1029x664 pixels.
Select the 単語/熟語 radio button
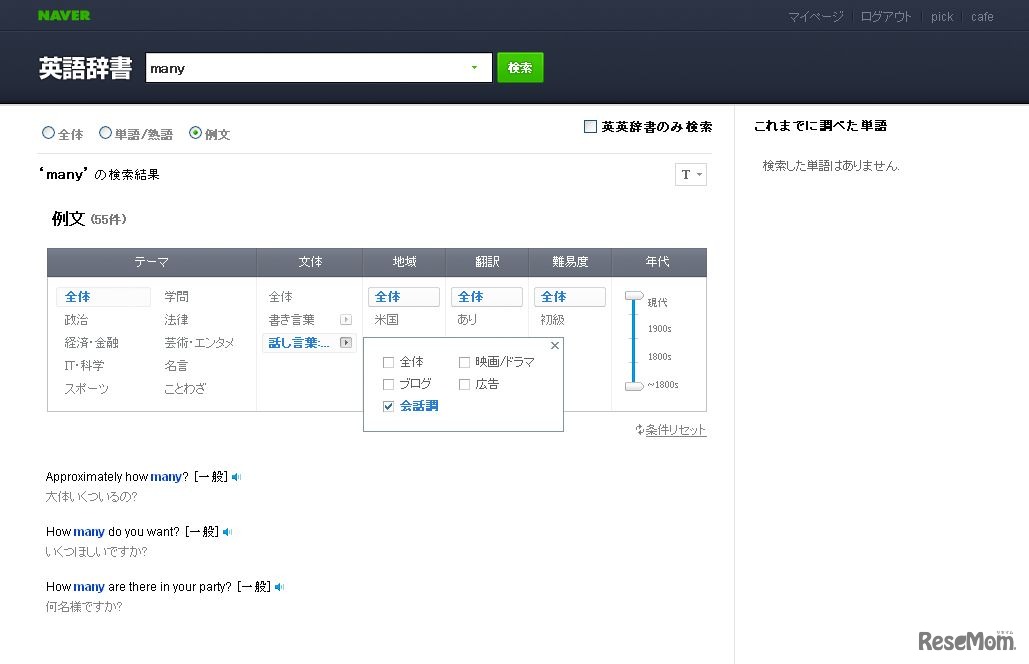[x=105, y=133]
